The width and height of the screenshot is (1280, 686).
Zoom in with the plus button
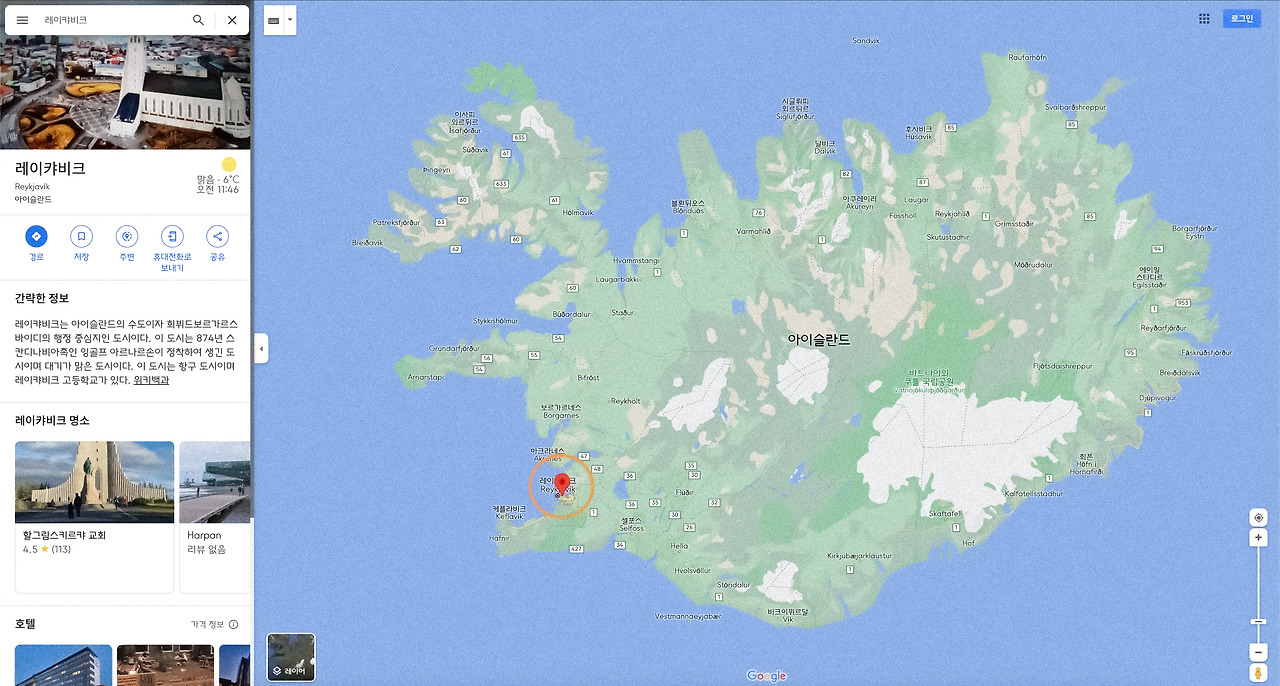tap(1259, 538)
